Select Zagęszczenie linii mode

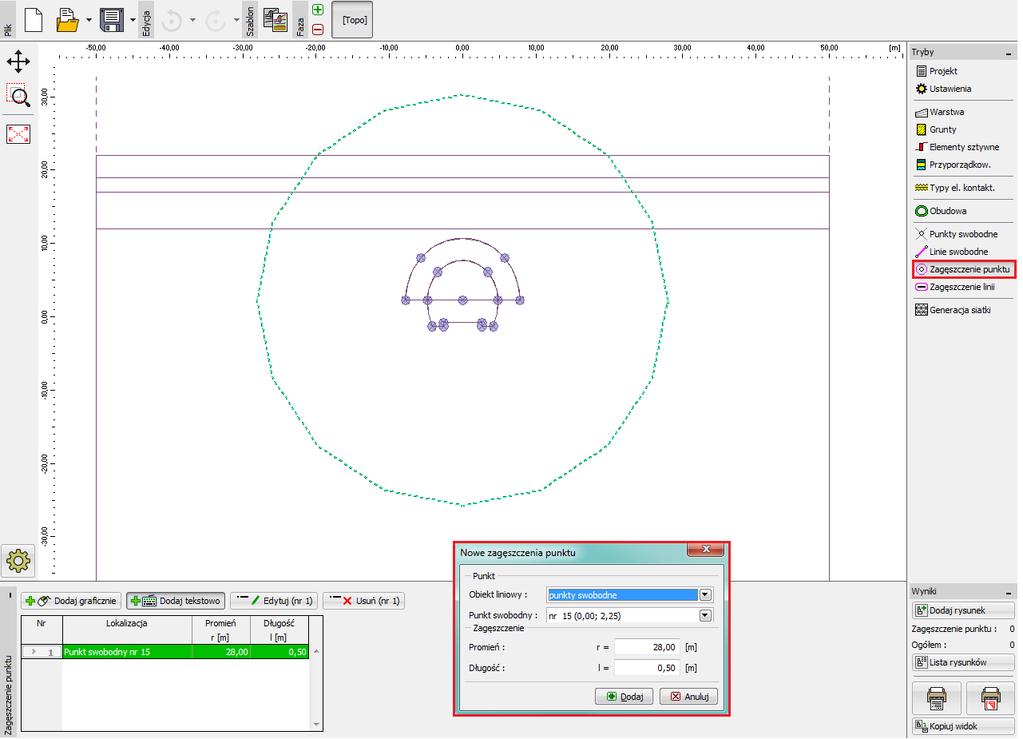tap(955, 287)
